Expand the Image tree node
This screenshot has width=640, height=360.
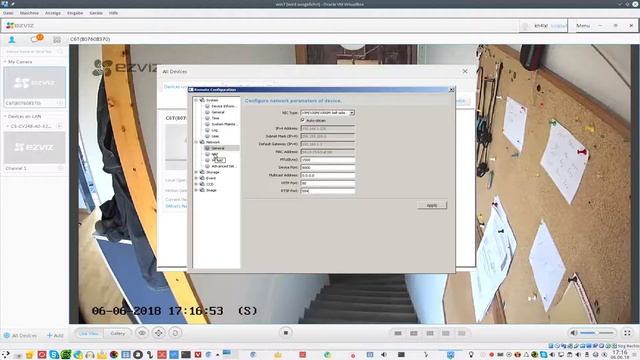(196, 190)
